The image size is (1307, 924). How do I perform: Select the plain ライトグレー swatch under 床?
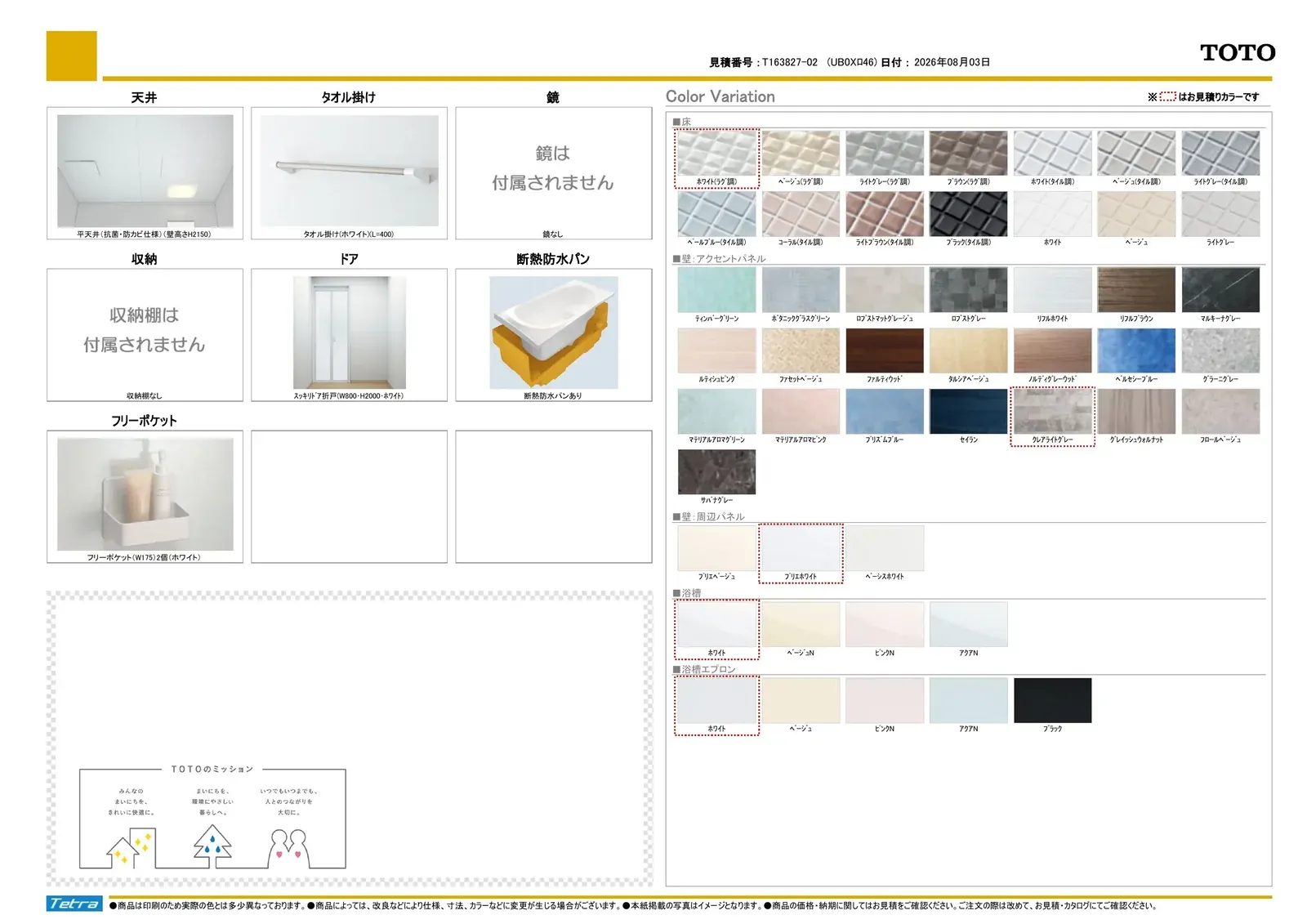[x=1220, y=214]
